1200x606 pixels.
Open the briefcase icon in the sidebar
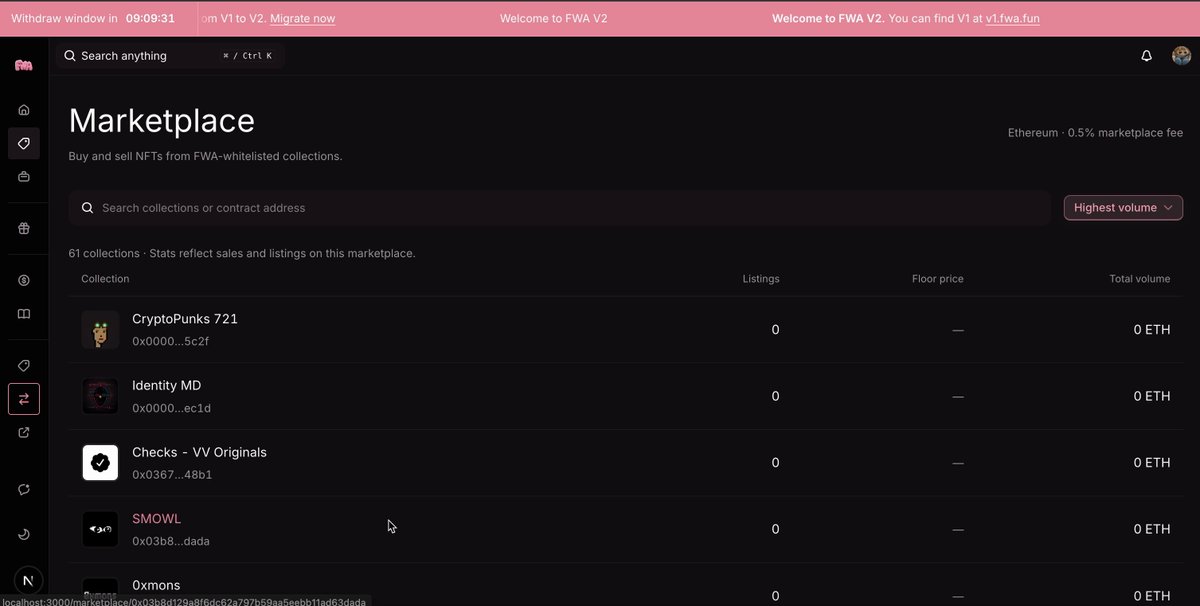[24, 177]
